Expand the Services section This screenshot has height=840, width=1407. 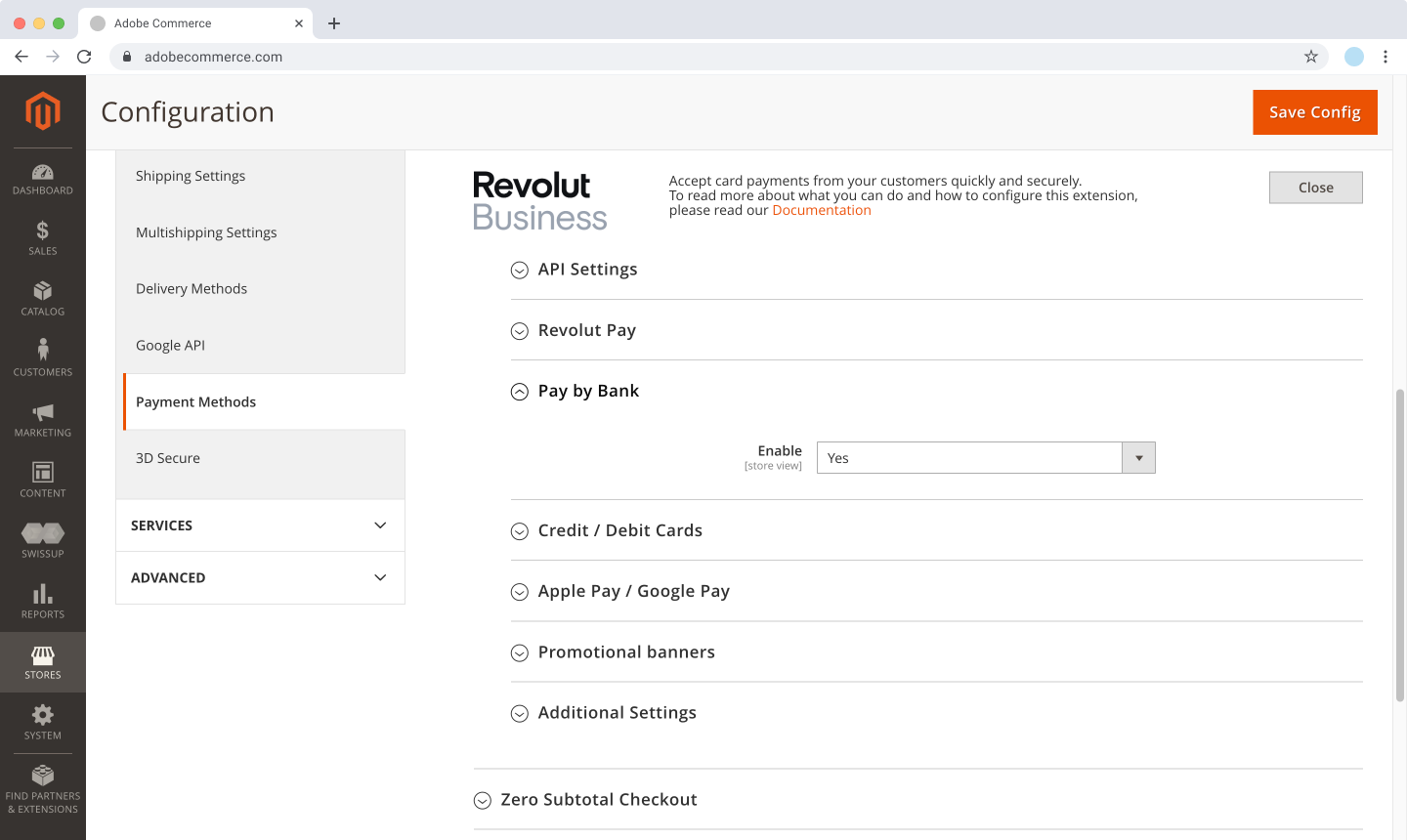pos(260,525)
